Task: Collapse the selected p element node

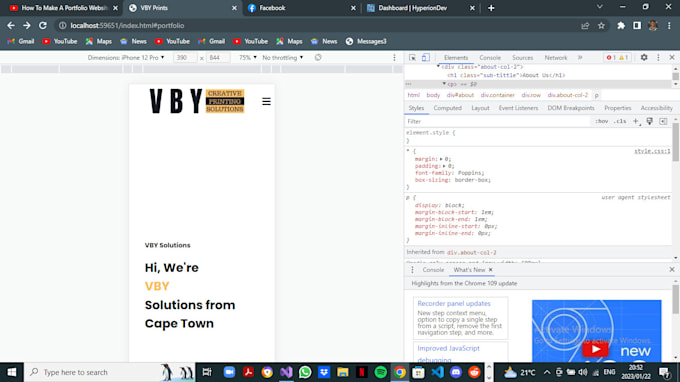Action: (x=444, y=84)
